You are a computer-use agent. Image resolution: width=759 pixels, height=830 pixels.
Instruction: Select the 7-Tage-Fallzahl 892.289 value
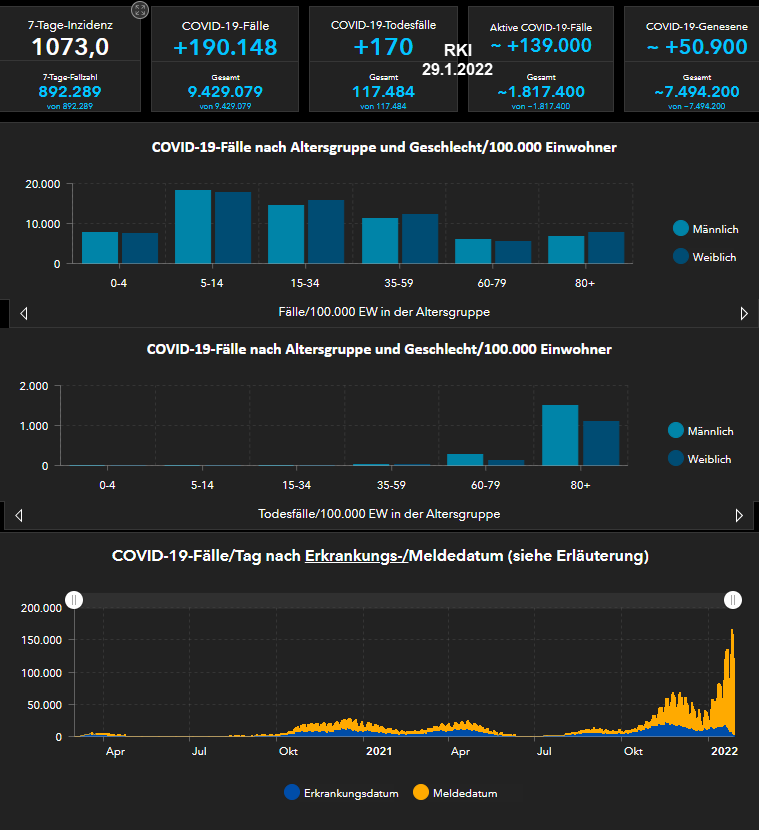pos(71,91)
